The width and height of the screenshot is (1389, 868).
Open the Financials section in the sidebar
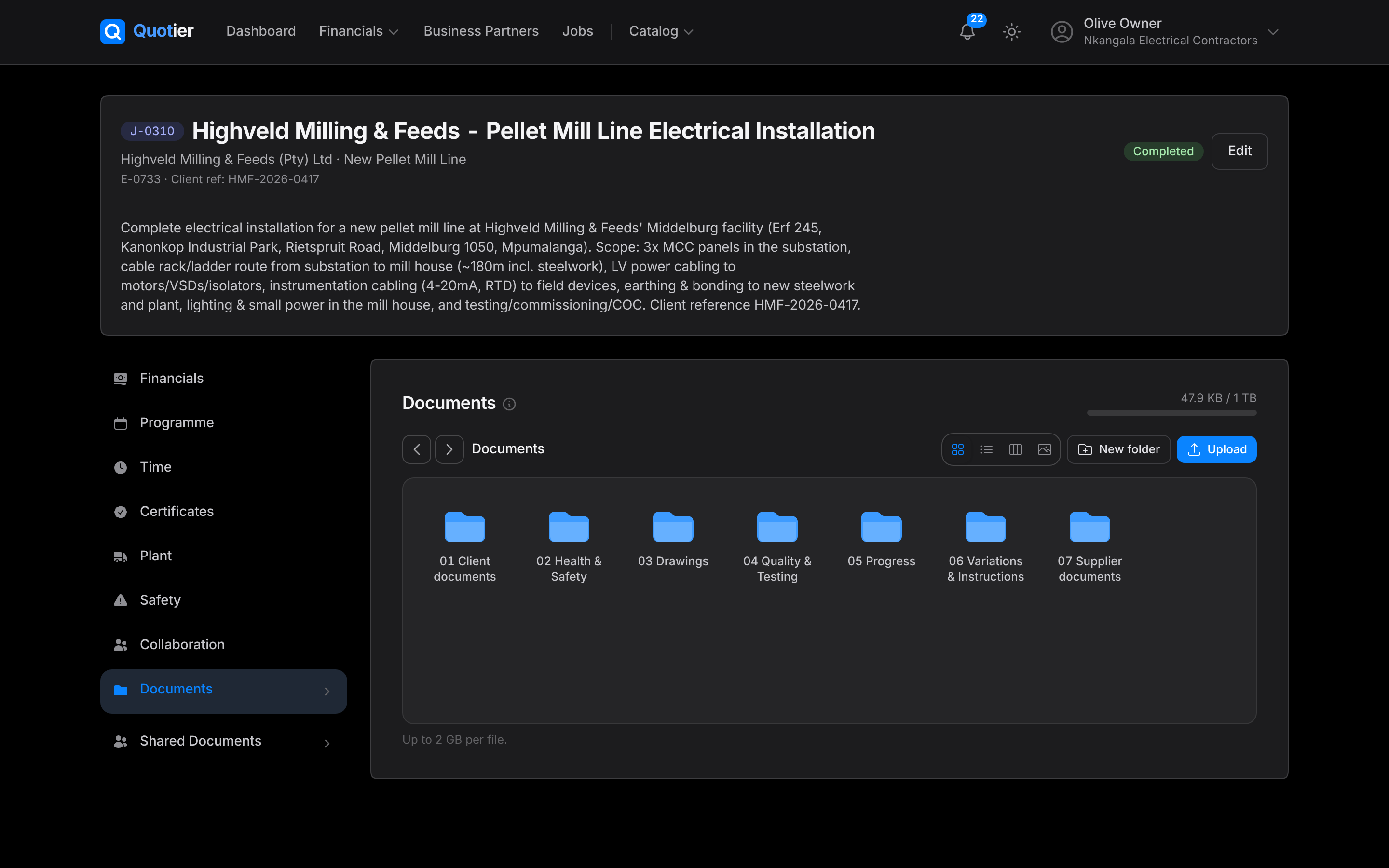click(224, 379)
